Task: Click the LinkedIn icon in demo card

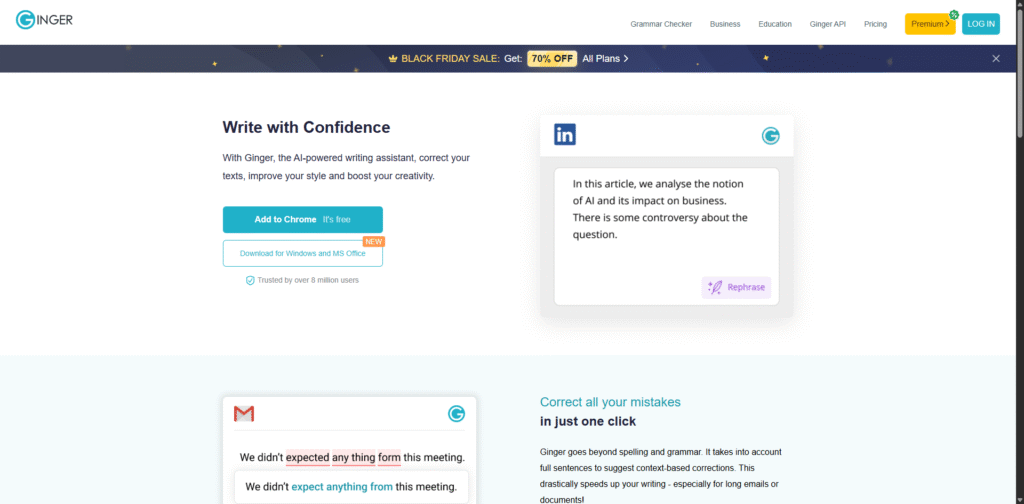Action: point(565,134)
